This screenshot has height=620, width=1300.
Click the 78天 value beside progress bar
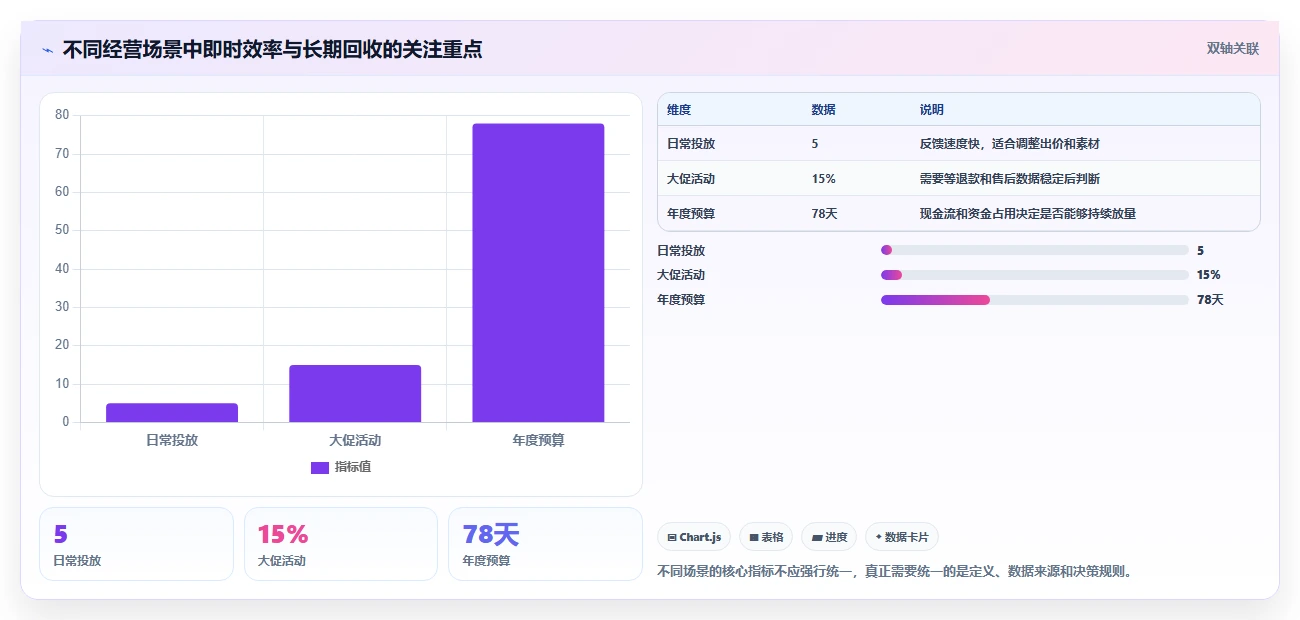(x=1210, y=300)
